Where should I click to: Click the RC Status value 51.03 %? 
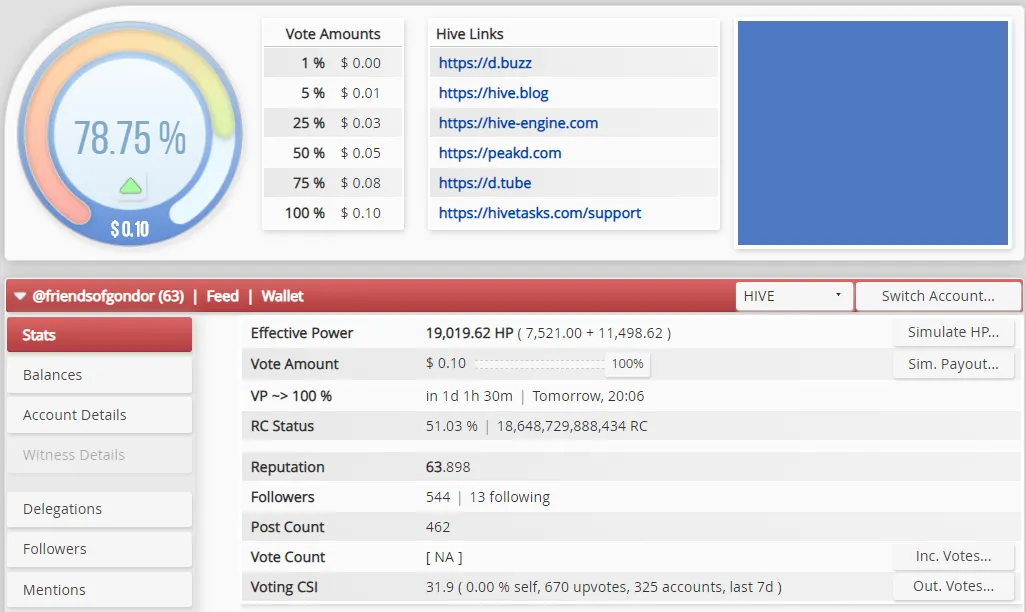click(451, 426)
